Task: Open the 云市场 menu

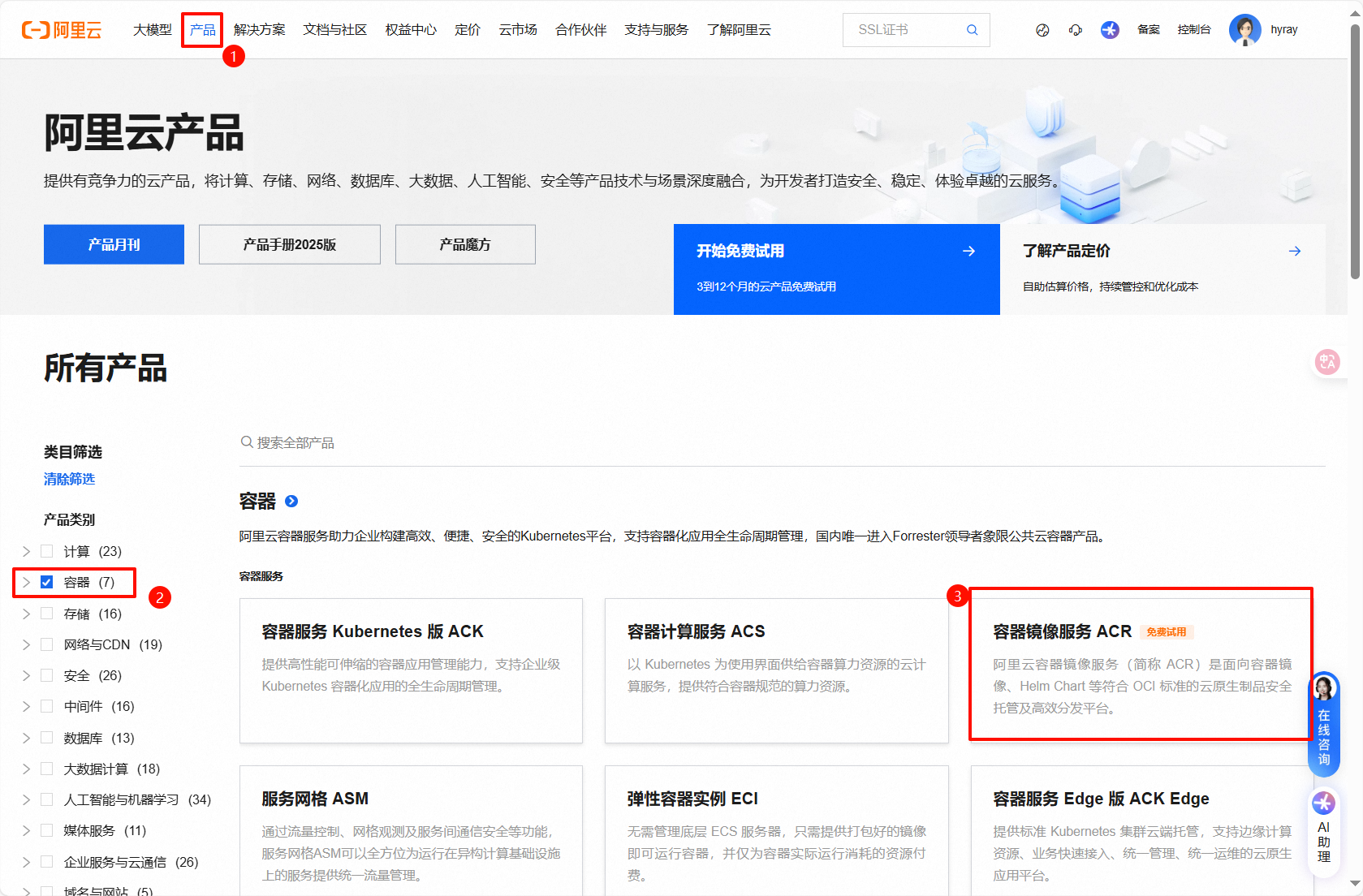Action: (518, 30)
